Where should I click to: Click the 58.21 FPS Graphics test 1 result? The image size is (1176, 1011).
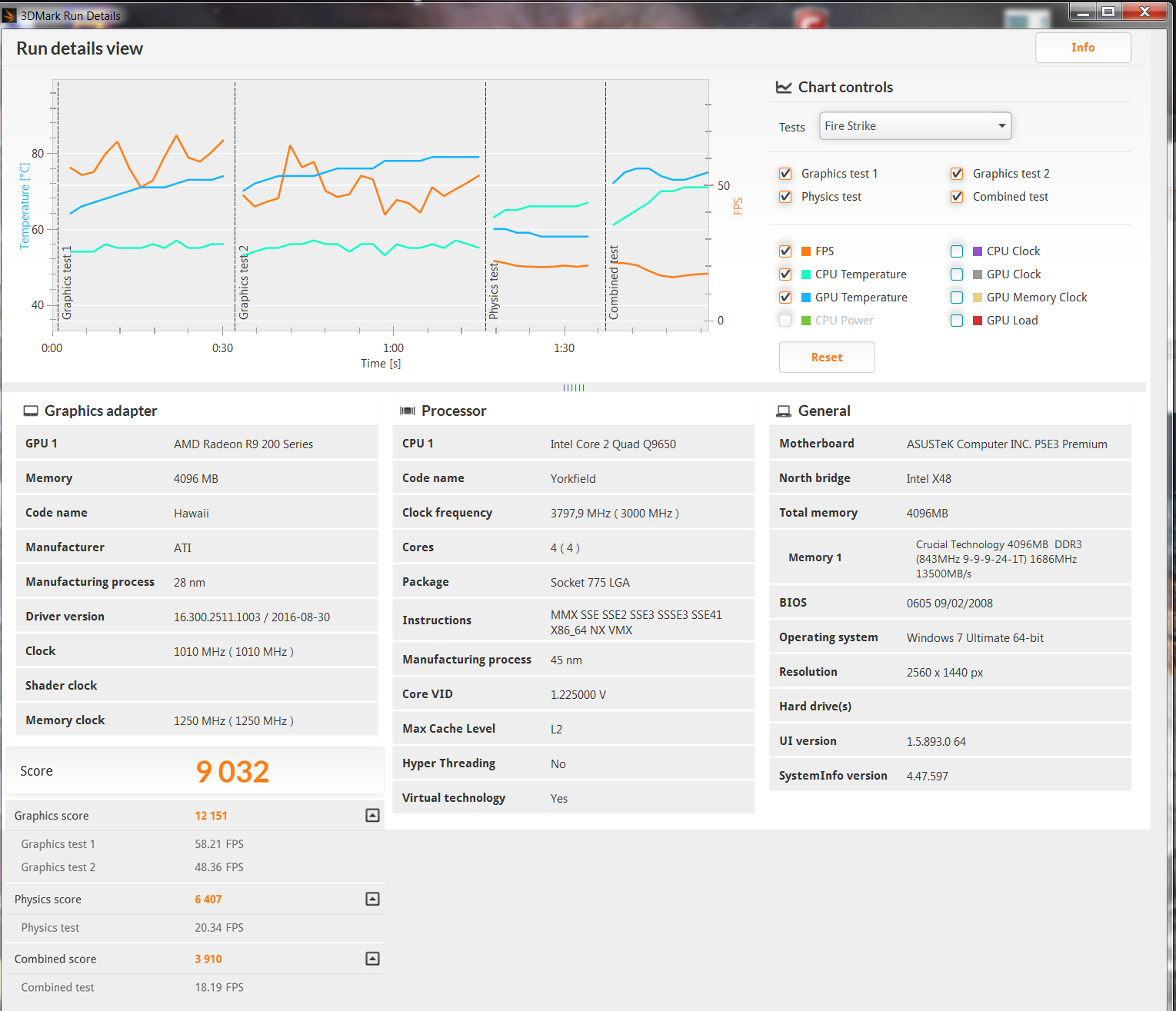pos(219,844)
